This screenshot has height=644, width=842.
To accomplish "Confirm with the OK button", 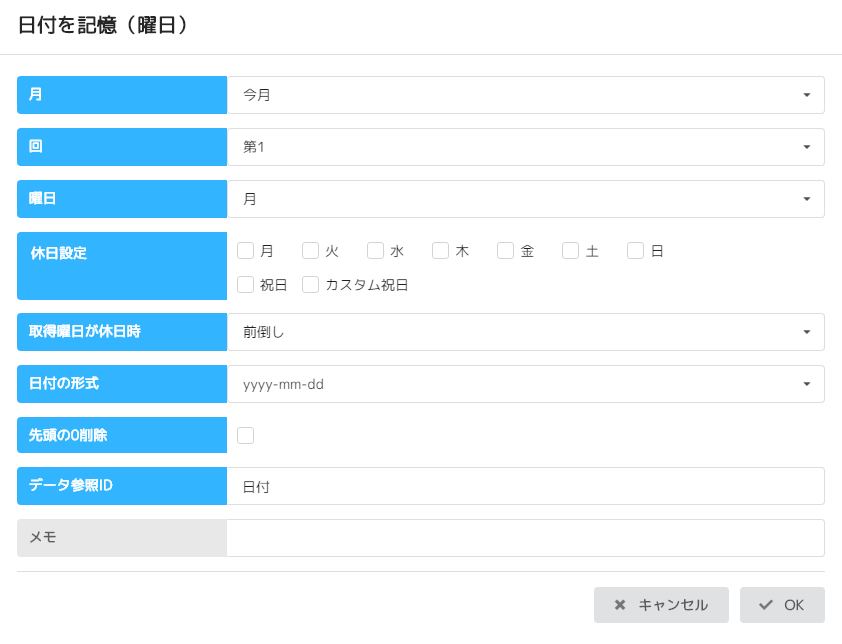I will [782, 605].
